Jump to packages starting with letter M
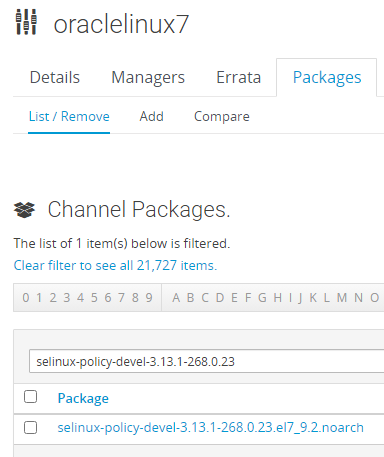Viewport: 384px width, 457px height. click(x=342, y=298)
